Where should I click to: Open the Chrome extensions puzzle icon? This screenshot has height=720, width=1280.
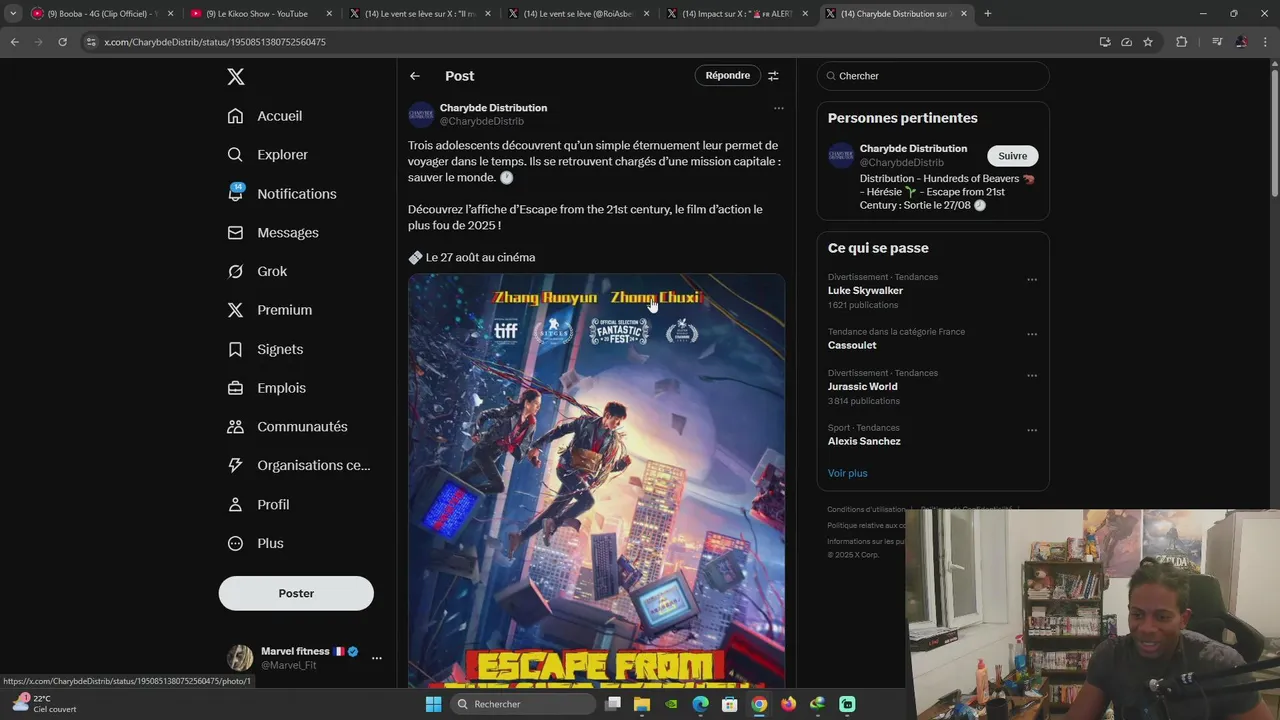click(1181, 42)
